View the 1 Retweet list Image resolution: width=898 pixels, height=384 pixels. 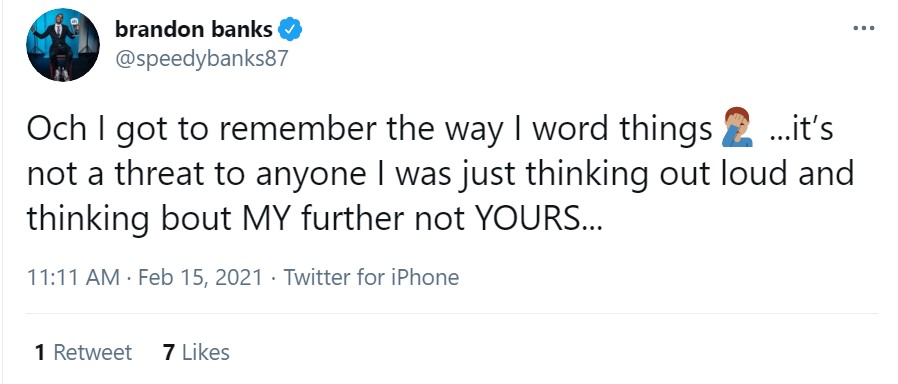[83, 353]
